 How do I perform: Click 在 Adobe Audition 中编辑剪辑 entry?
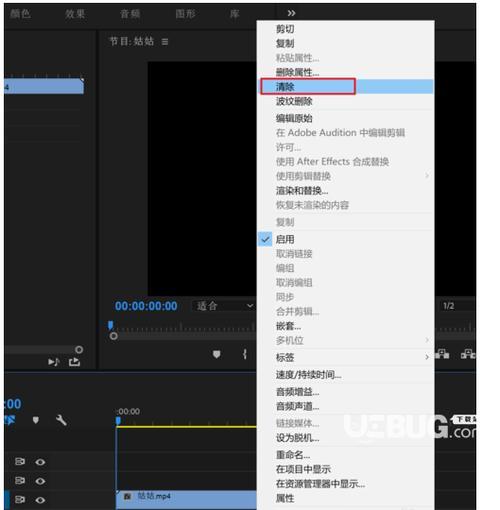coord(346,133)
